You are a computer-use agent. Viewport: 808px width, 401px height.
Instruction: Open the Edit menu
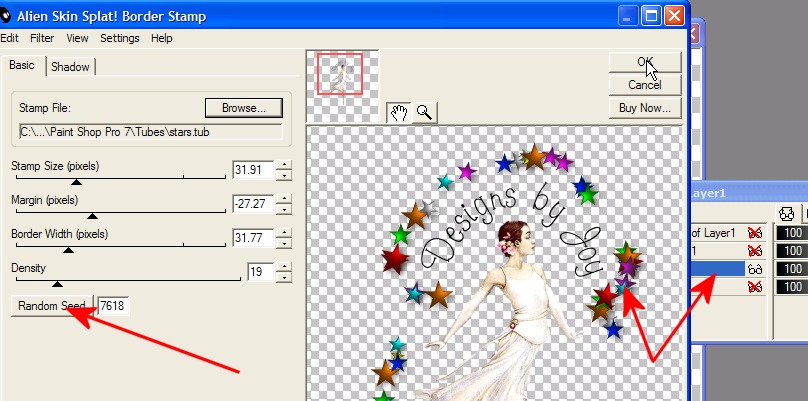pos(9,38)
